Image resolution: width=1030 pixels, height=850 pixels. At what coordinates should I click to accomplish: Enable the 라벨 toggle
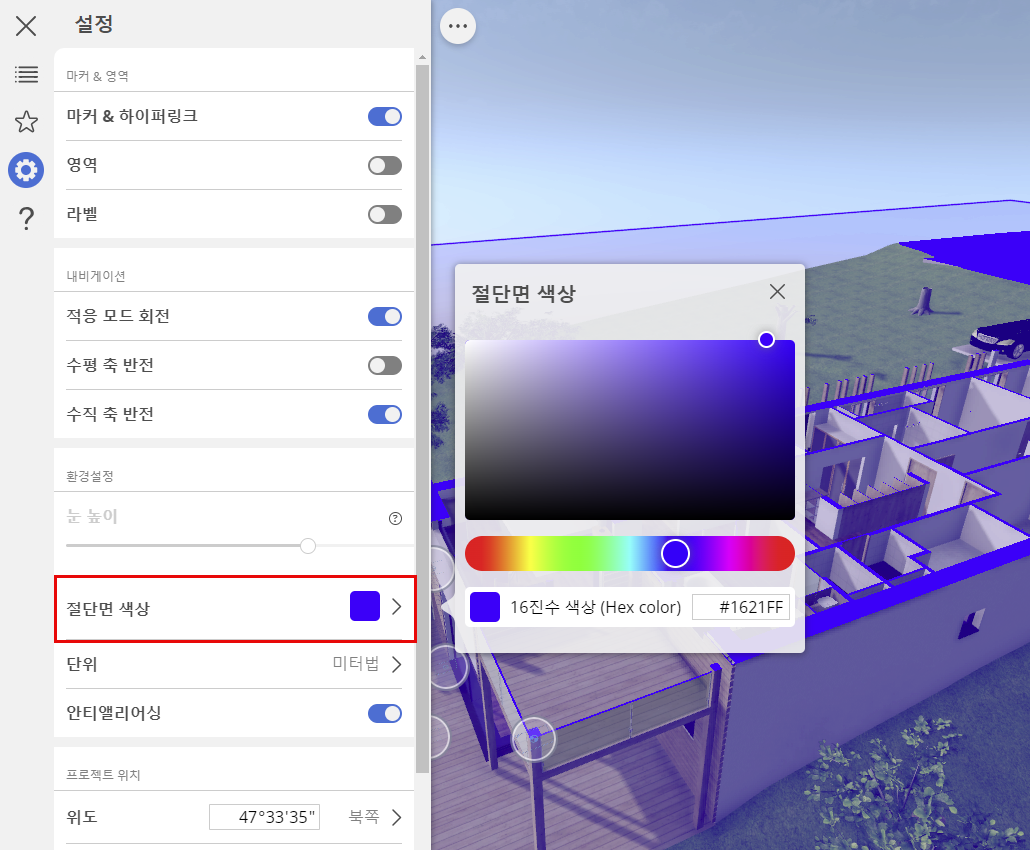click(385, 214)
